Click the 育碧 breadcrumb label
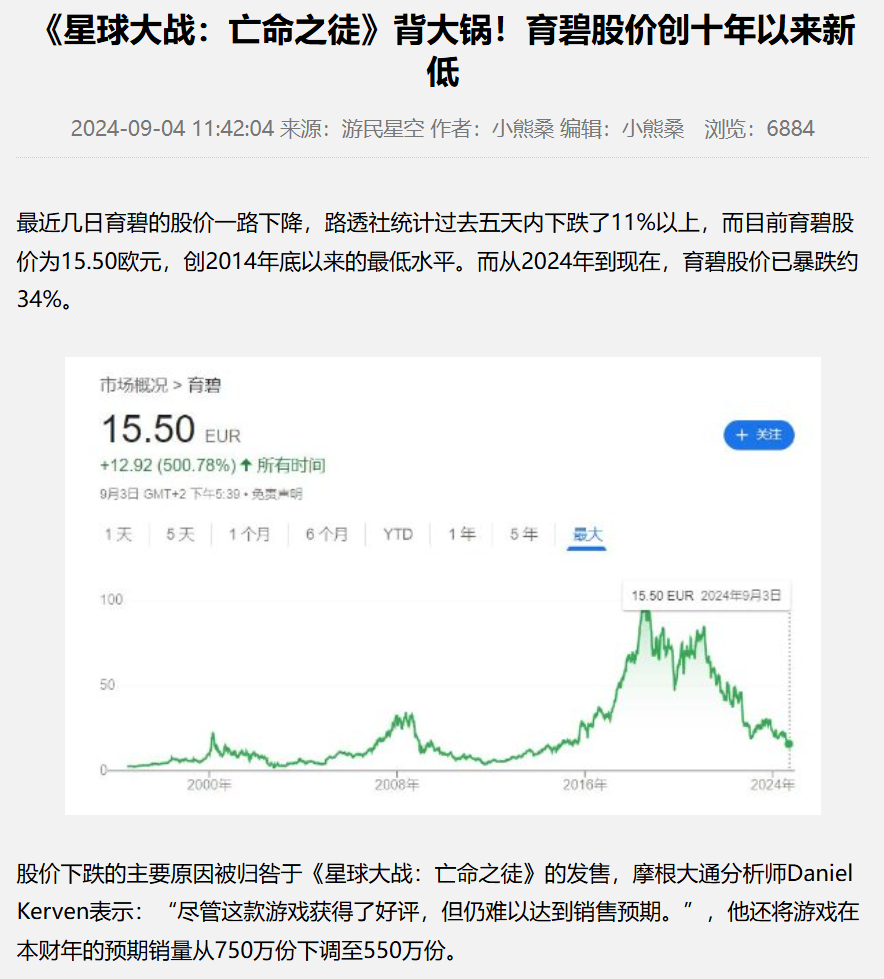Viewport: 884px width, 979px height. point(204,385)
